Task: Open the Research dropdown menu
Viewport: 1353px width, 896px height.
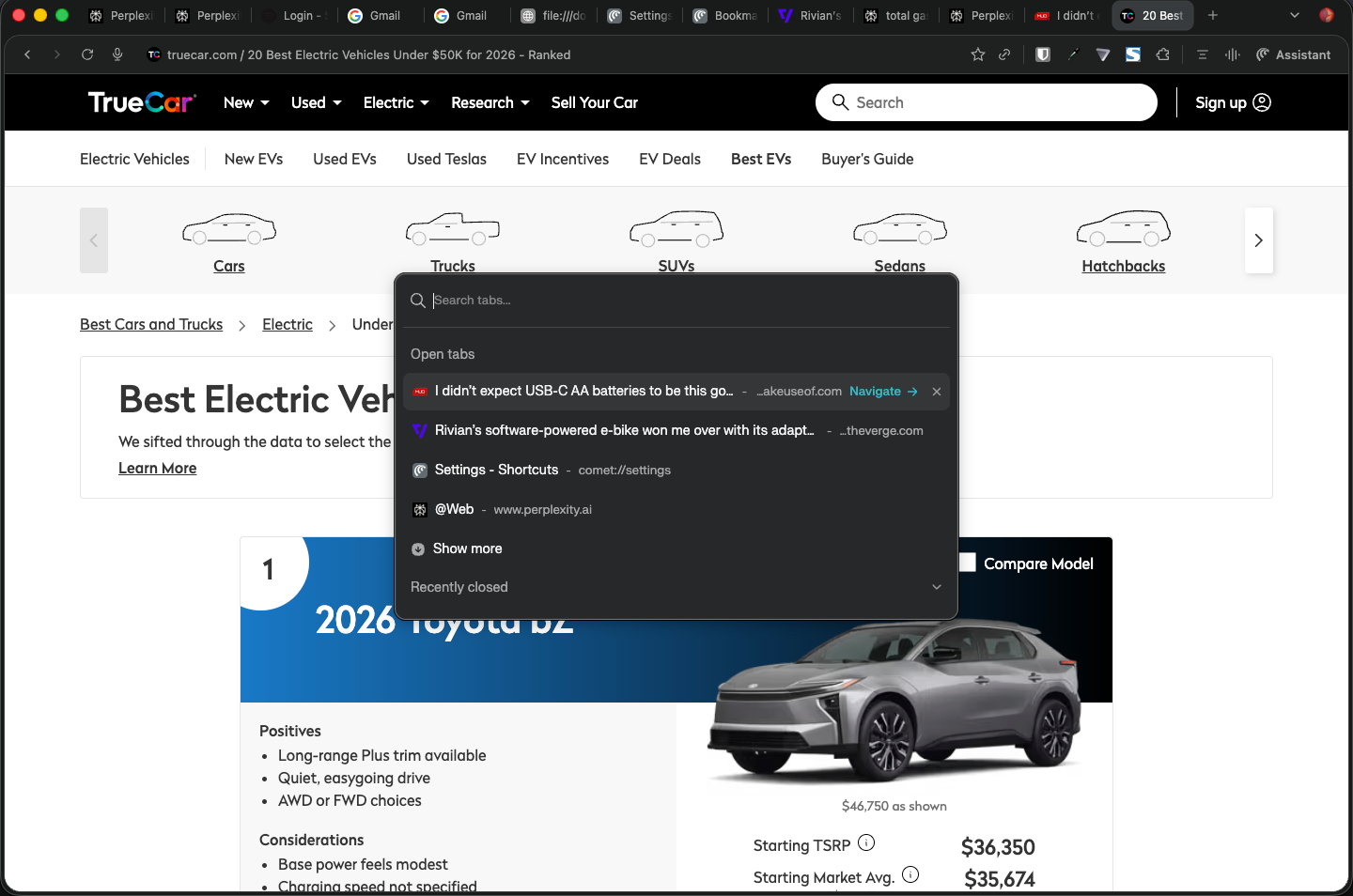Action: click(x=490, y=102)
